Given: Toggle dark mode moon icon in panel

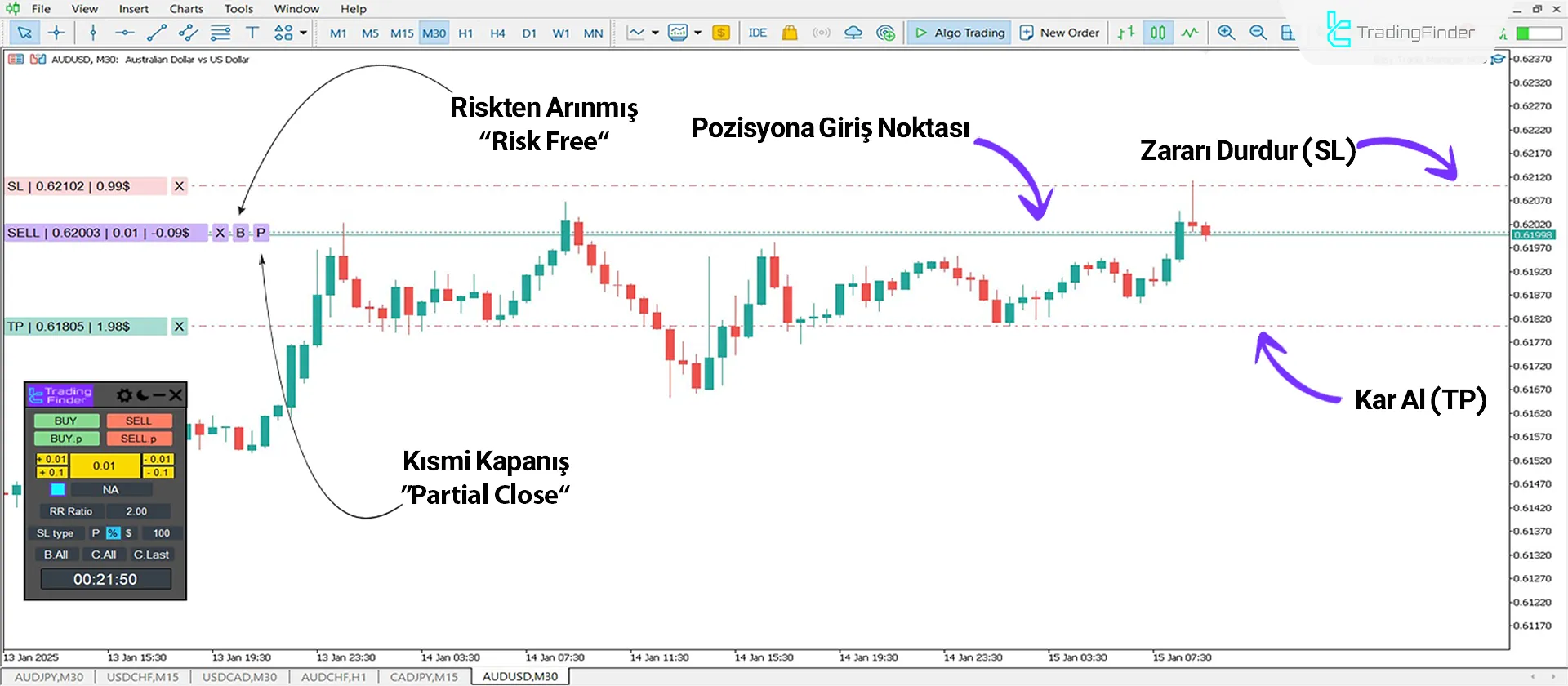Looking at the screenshot, I should coord(143,395).
